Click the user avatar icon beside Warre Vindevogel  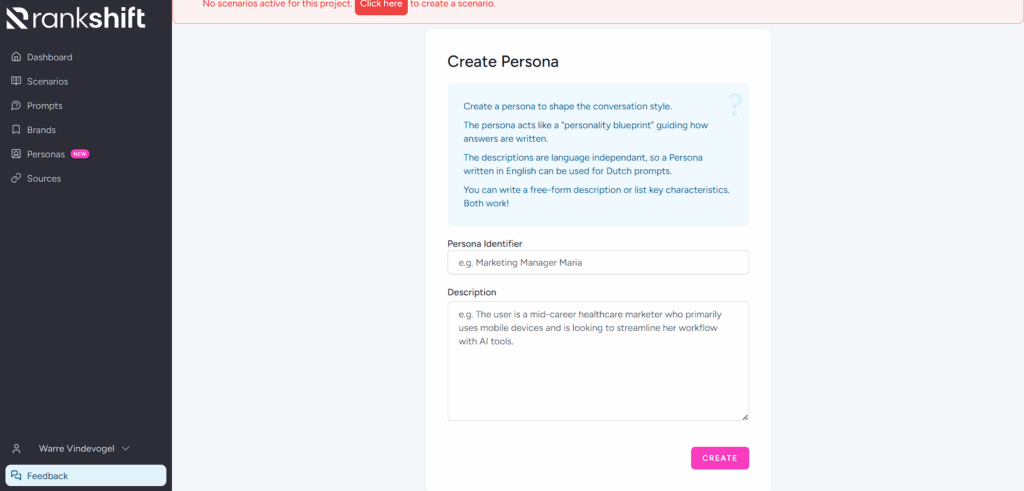[17, 449]
